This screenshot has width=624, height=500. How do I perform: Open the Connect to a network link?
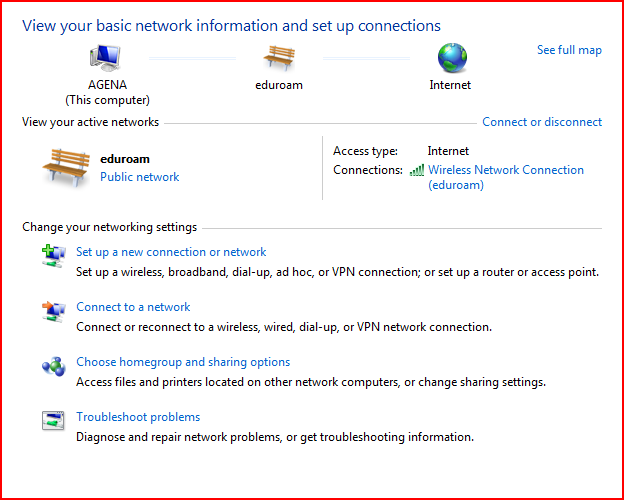[133, 307]
